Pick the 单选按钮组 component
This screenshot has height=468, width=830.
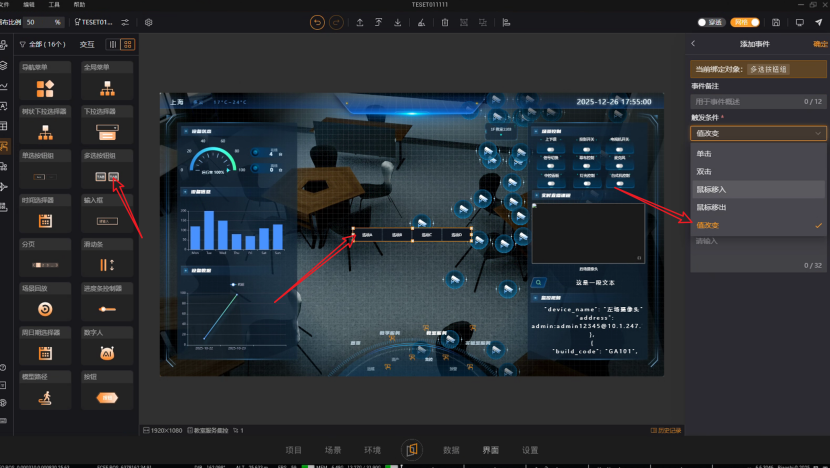point(45,170)
